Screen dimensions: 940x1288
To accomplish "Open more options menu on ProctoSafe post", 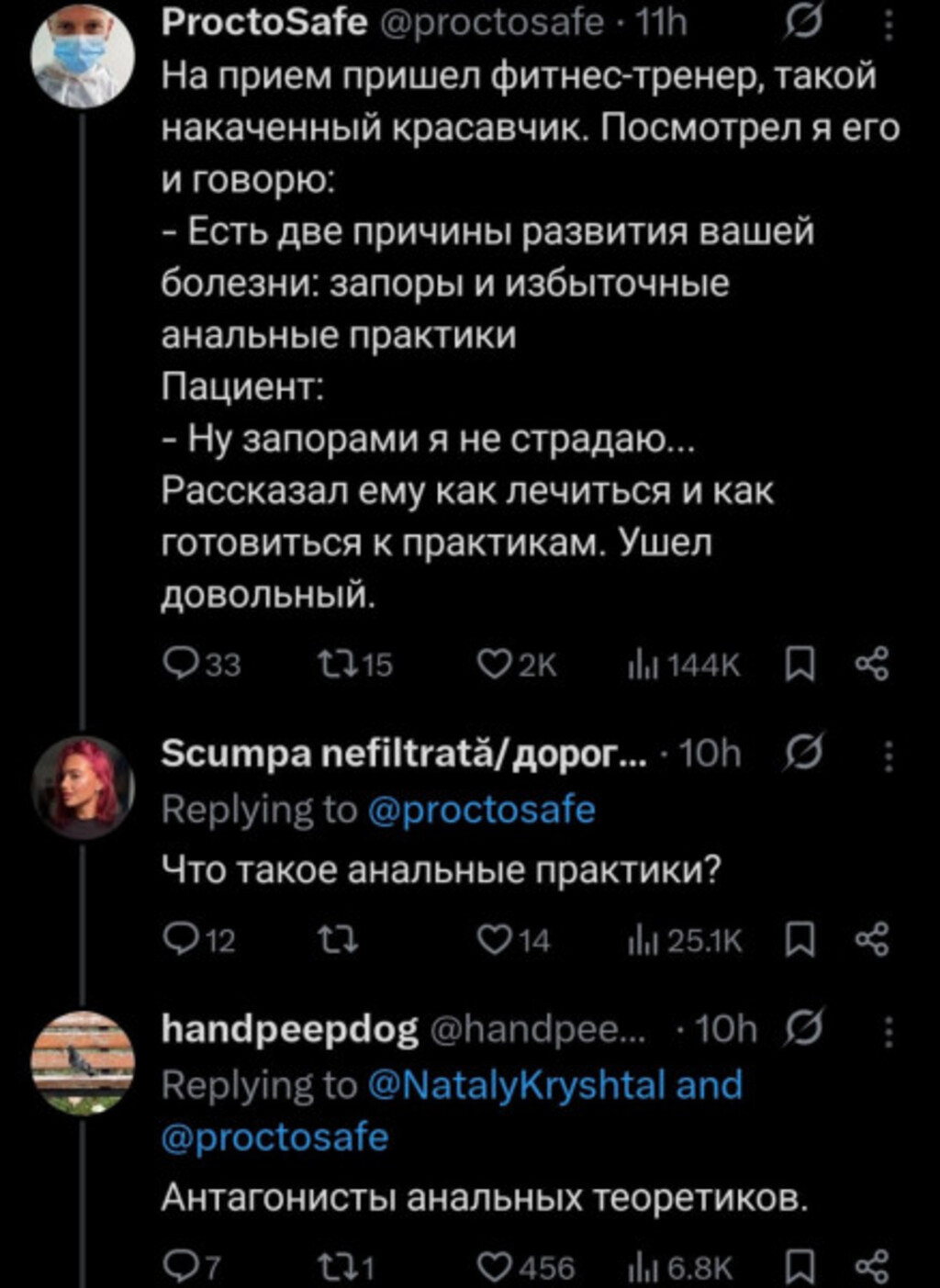I will [888, 24].
